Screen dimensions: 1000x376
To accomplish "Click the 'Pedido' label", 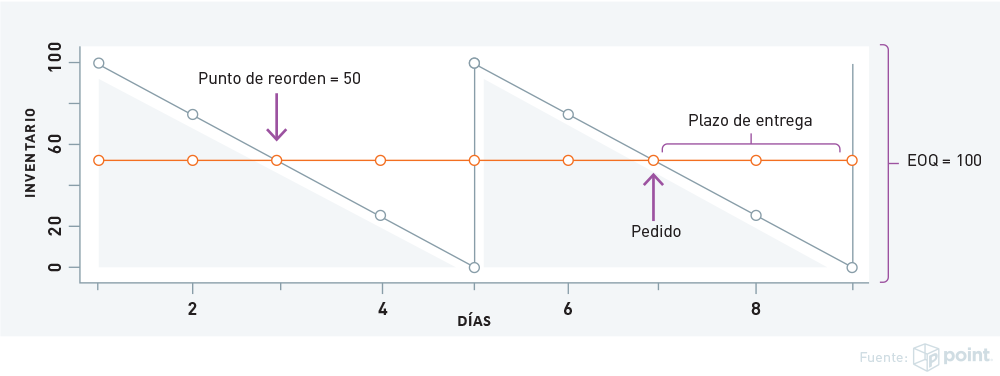I will (x=656, y=232).
